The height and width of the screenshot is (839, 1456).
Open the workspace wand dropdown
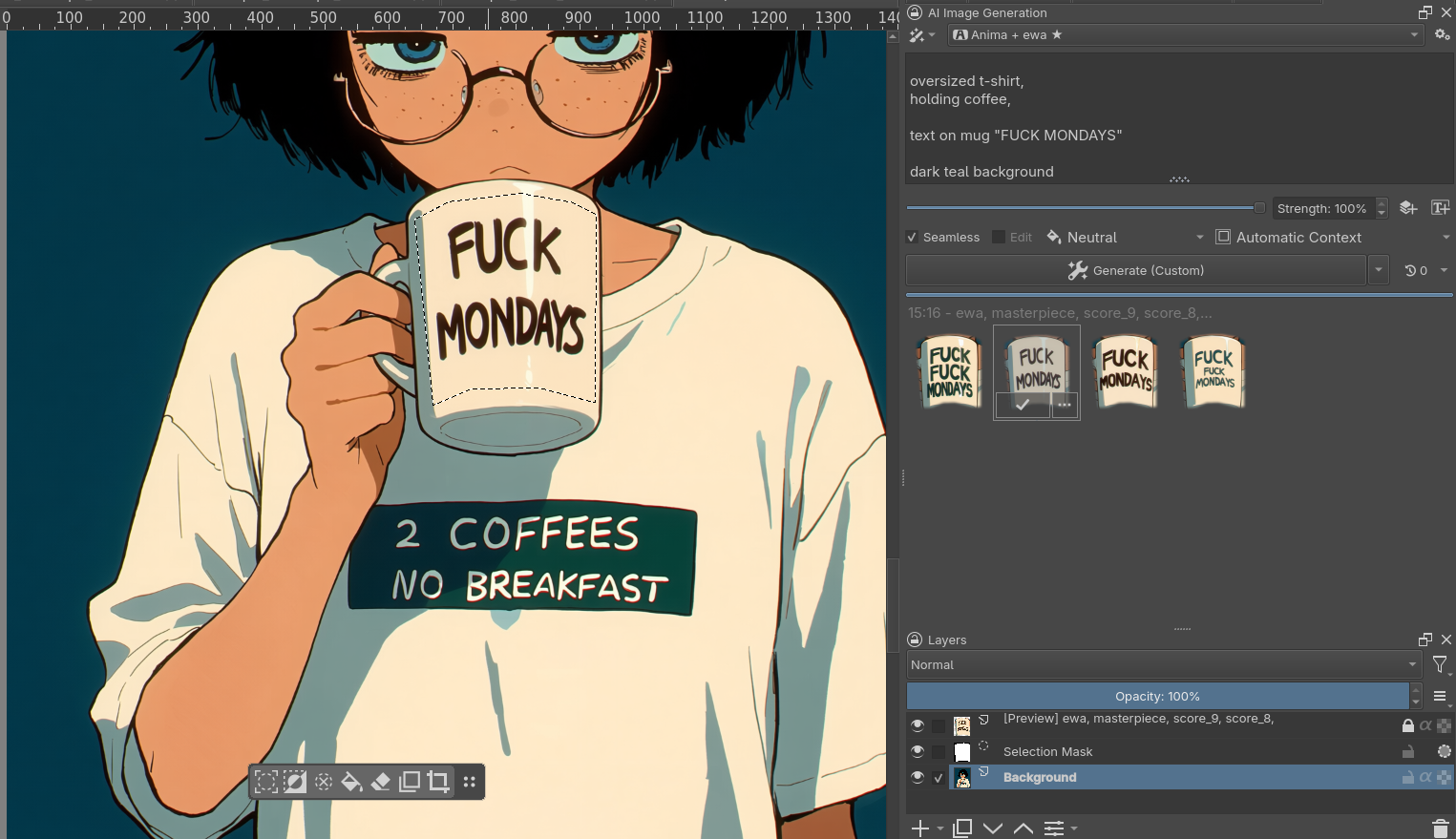pyautogui.click(x=922, y=35)
